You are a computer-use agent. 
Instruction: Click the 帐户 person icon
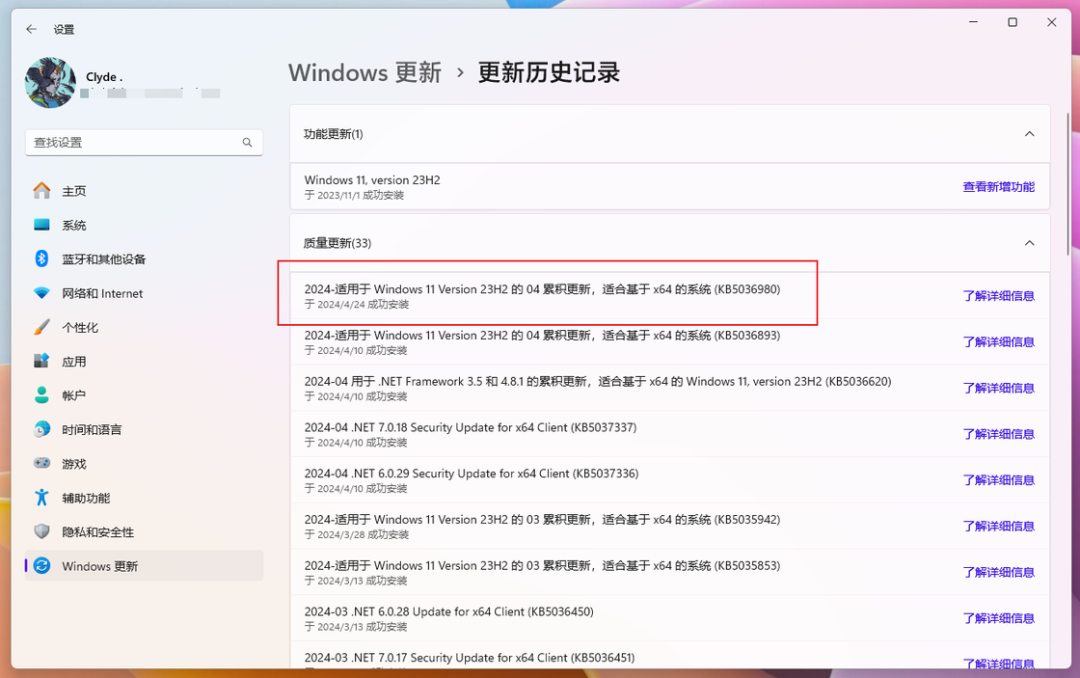(42, 396)
